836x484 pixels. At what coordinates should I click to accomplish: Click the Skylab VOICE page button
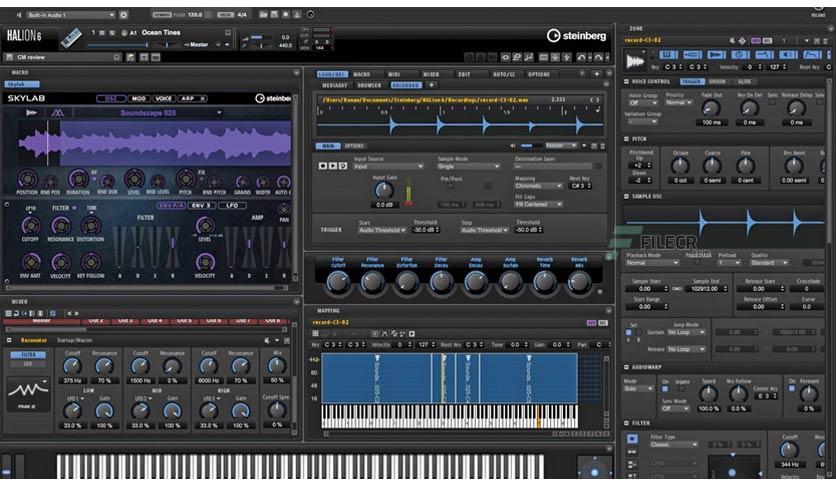[163, 99]
